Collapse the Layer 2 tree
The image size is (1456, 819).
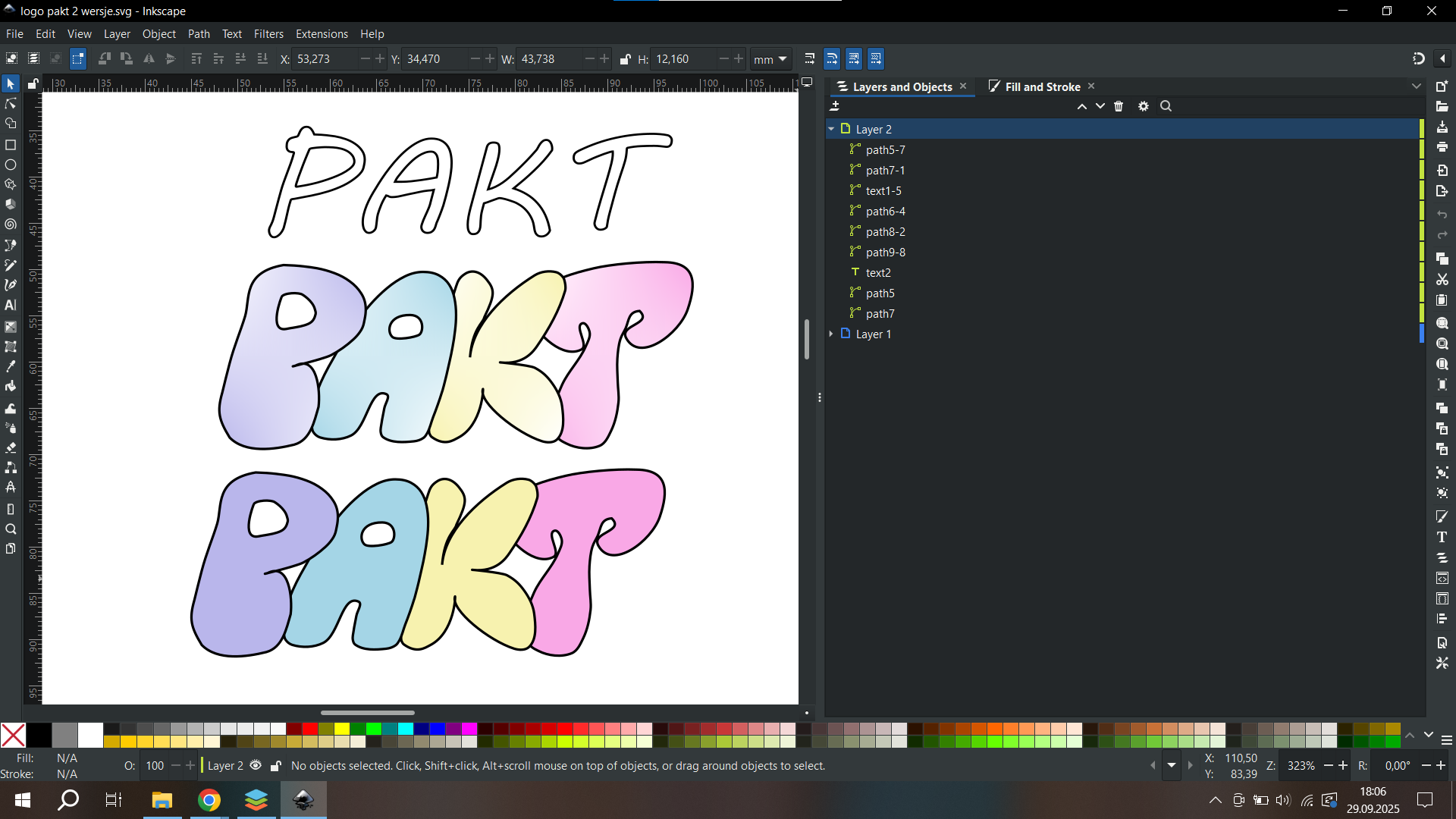coord(831,129)
